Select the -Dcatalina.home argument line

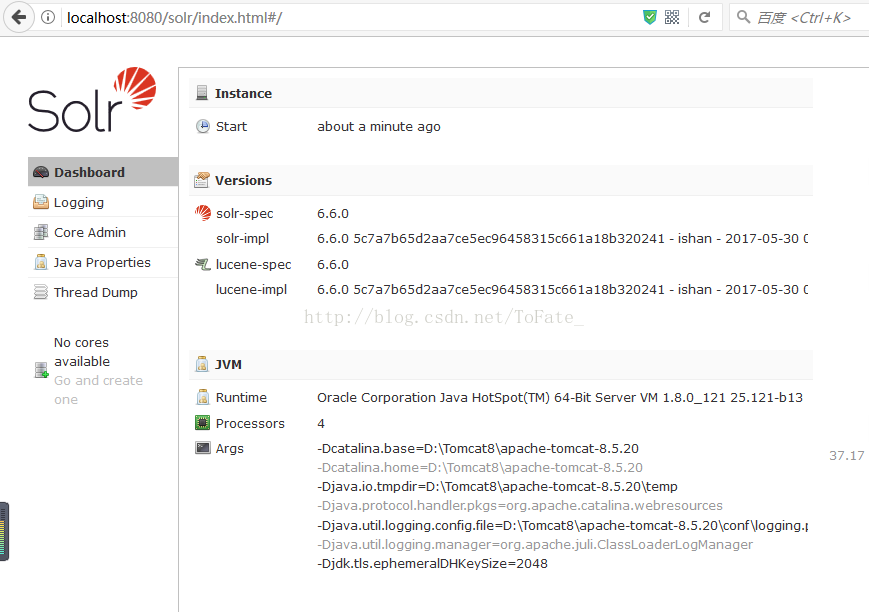pos(480,467)
